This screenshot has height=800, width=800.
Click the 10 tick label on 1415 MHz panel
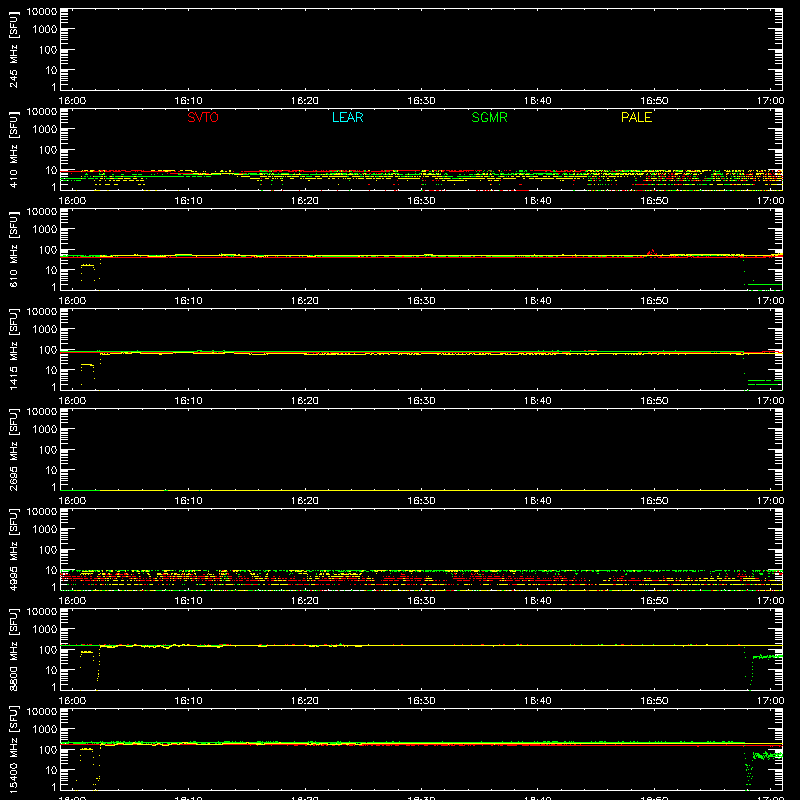(x=51, y=370)
